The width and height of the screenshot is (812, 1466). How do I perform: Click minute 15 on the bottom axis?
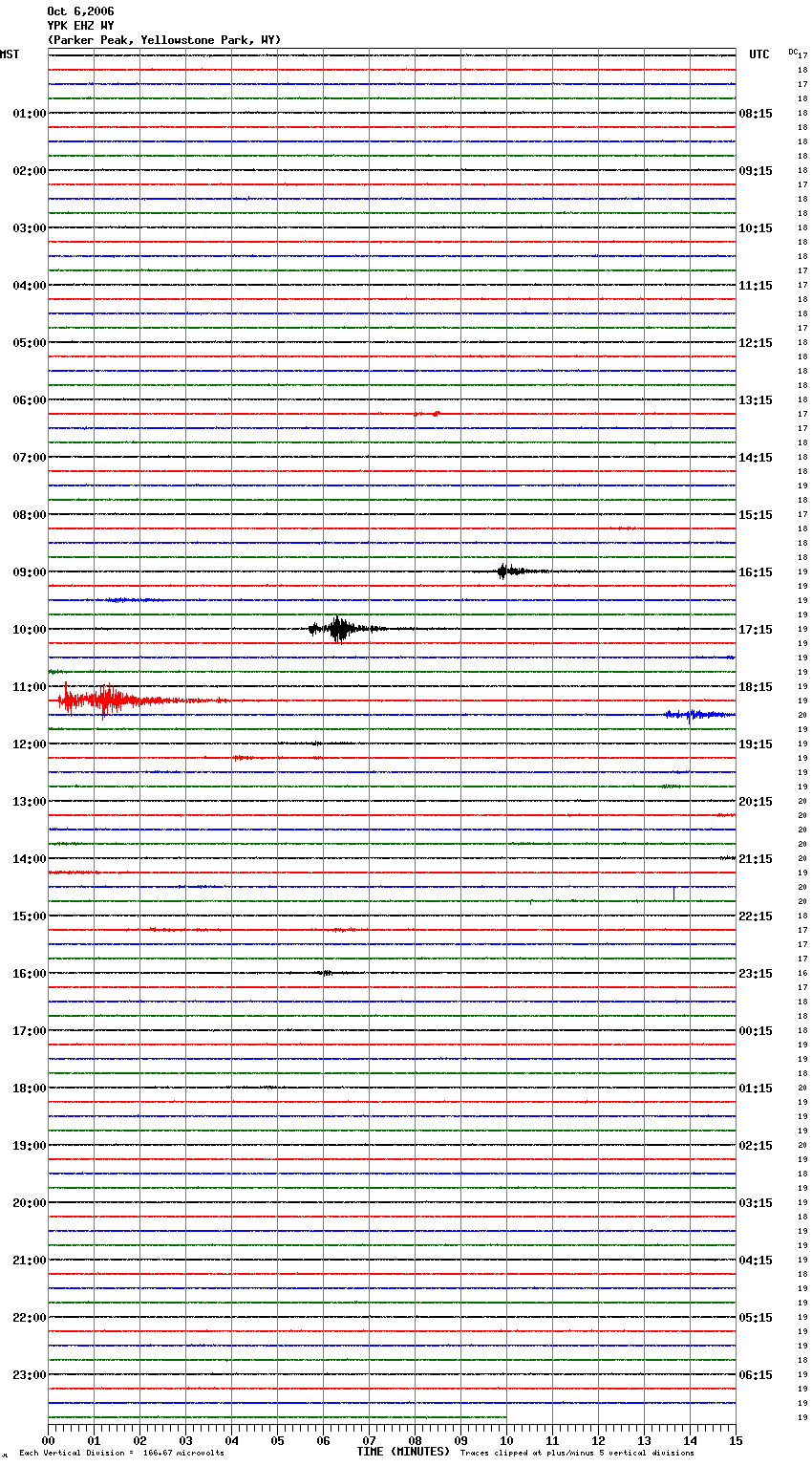coord(736,1440)
